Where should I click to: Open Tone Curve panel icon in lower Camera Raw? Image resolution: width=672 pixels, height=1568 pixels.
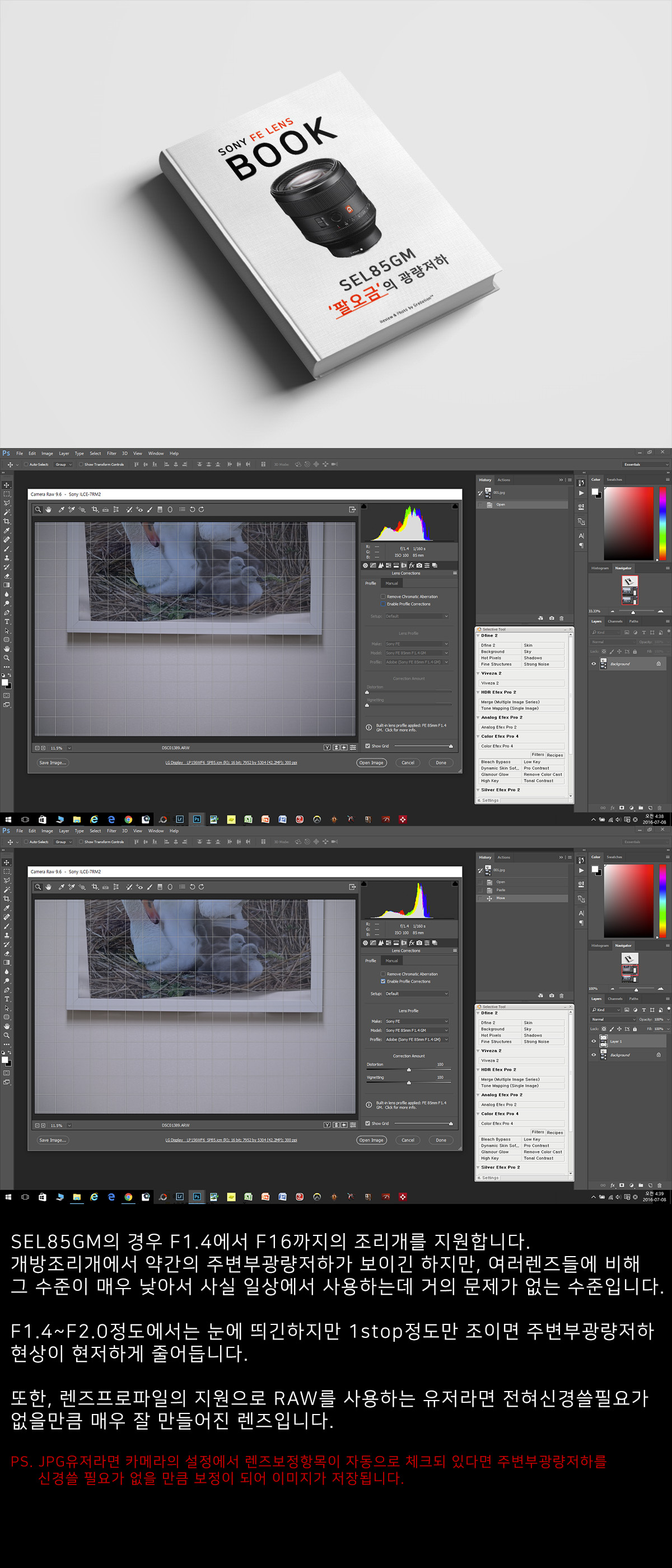[373, 943]
